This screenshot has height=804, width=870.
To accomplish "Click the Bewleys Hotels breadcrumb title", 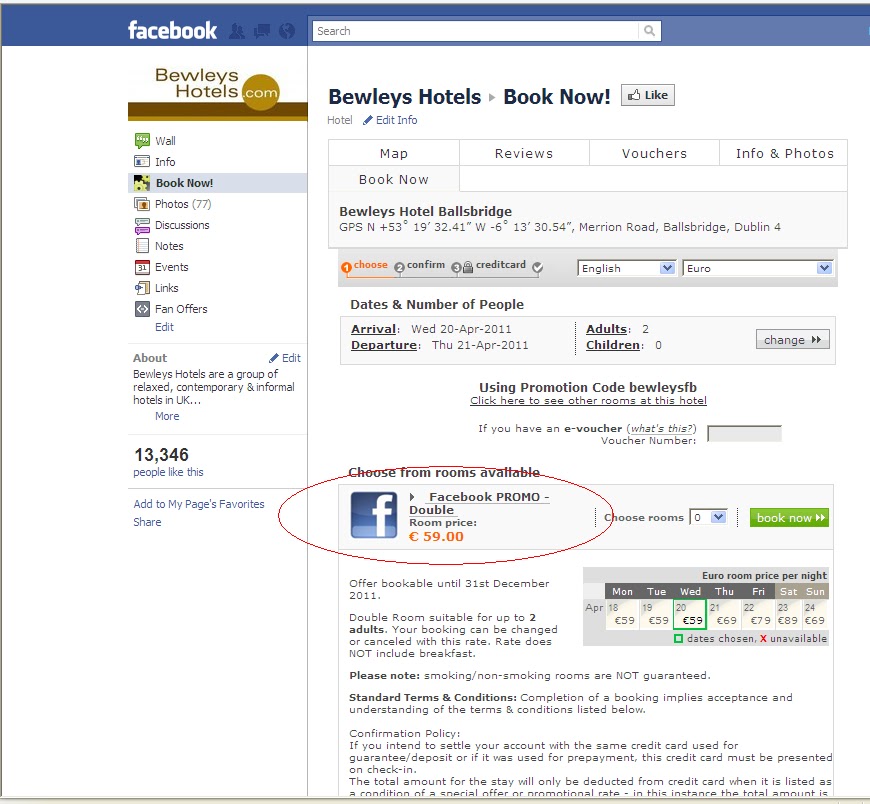I will (404, 97).
